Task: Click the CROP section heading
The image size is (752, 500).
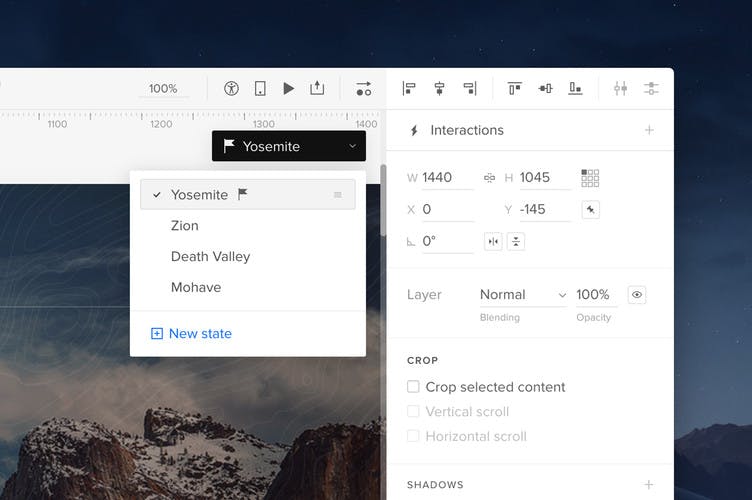Action: pos(423,360)
